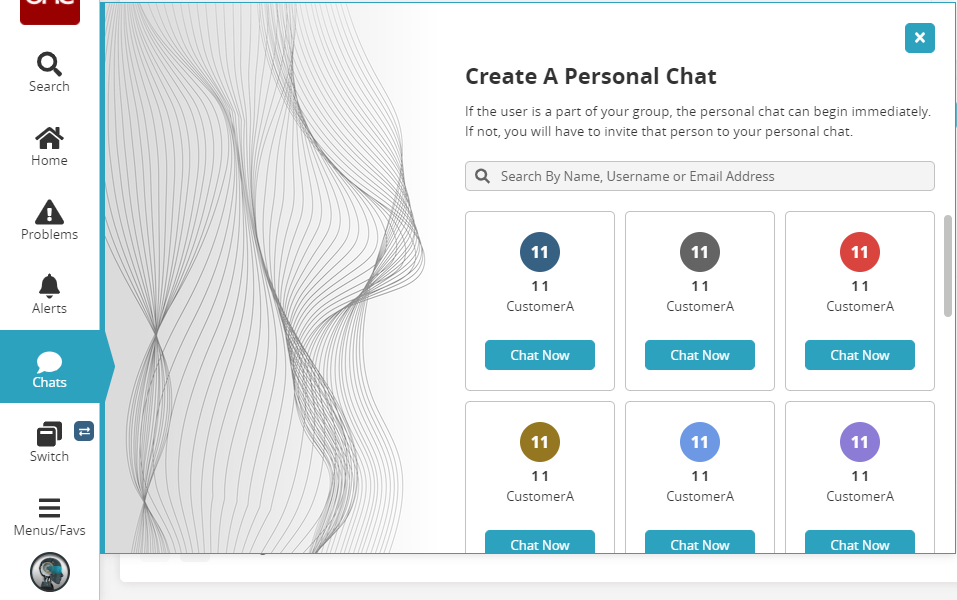Select the purple 11 avatar
The height and width of the screenshot is (600, 957).
click(860, 442)
